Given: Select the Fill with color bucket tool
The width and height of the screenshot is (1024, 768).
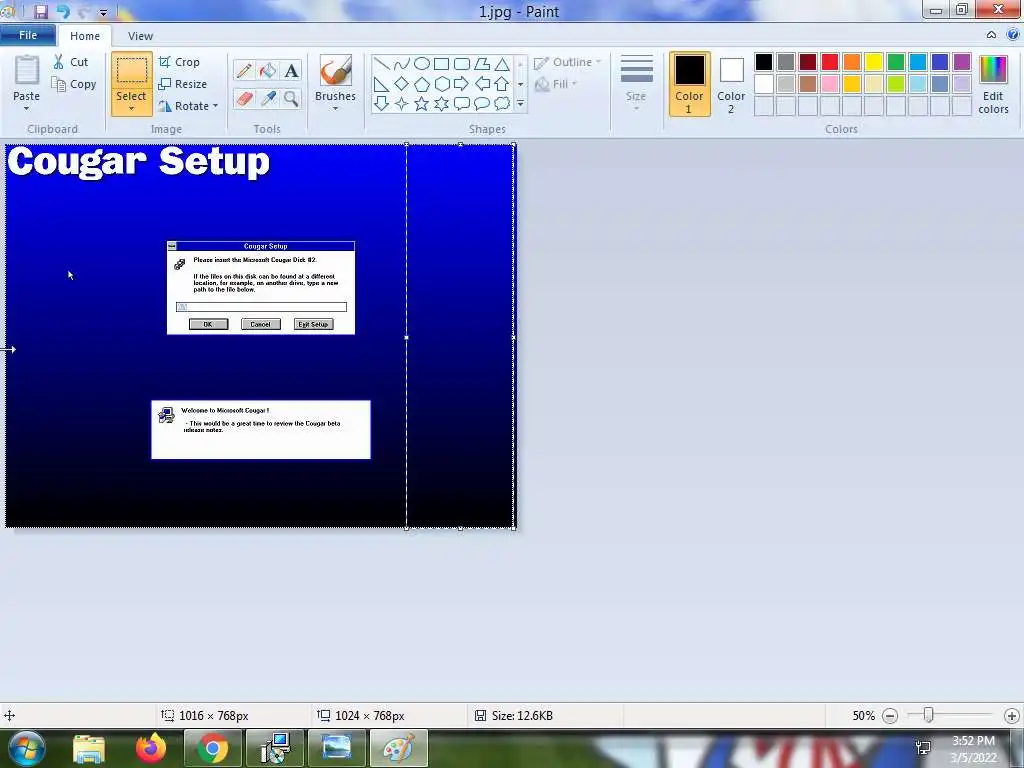Looking at the screenshot, I should point(268,71).
